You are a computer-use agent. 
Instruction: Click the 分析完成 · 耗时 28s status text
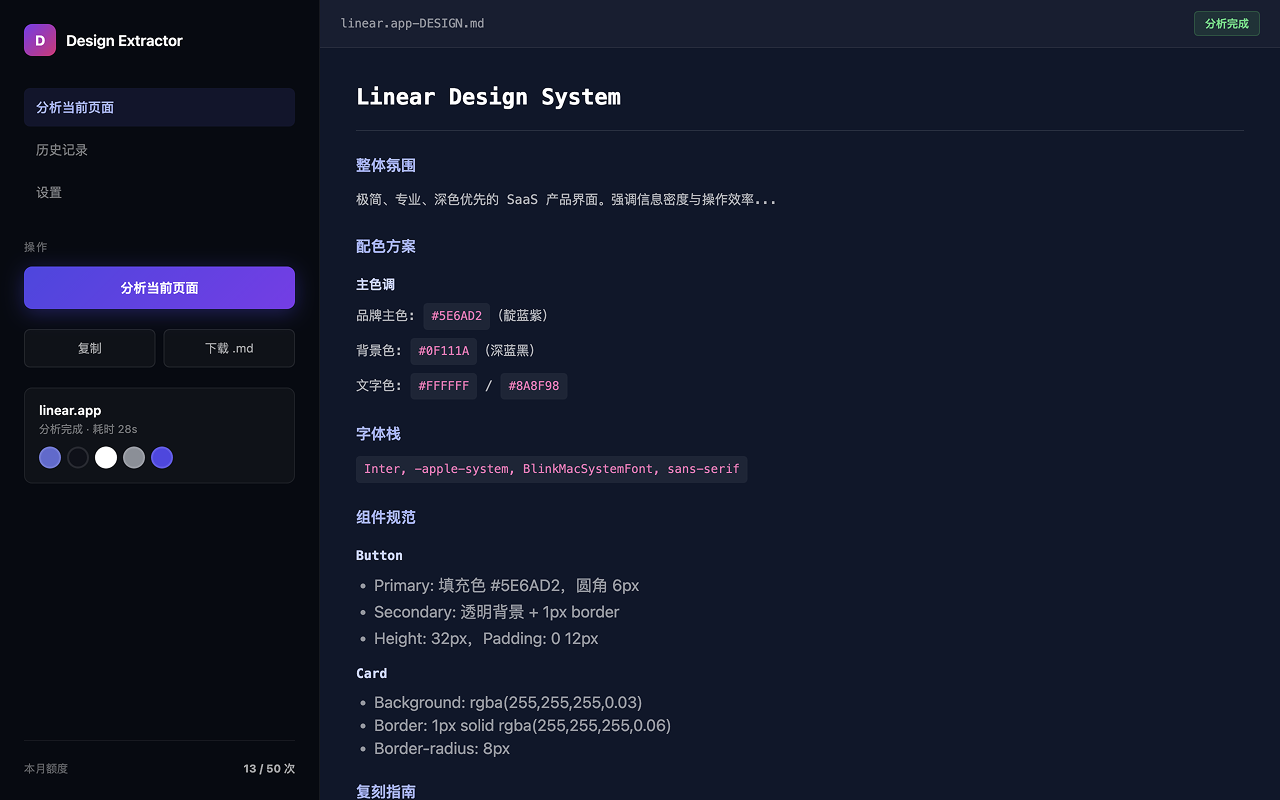(88, 429)
